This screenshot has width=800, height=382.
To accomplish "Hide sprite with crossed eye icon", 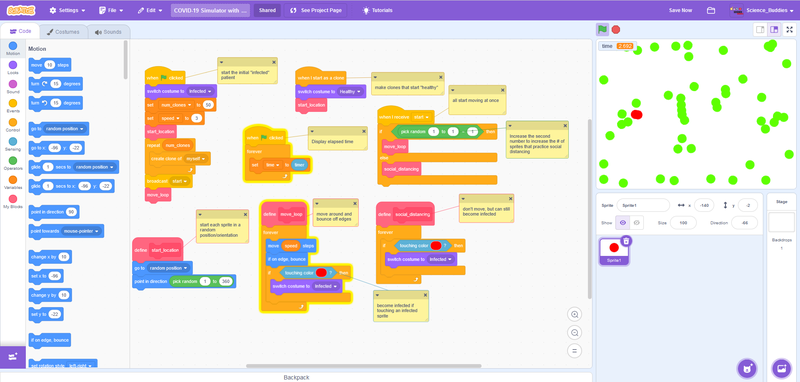I will coord(636,223).
